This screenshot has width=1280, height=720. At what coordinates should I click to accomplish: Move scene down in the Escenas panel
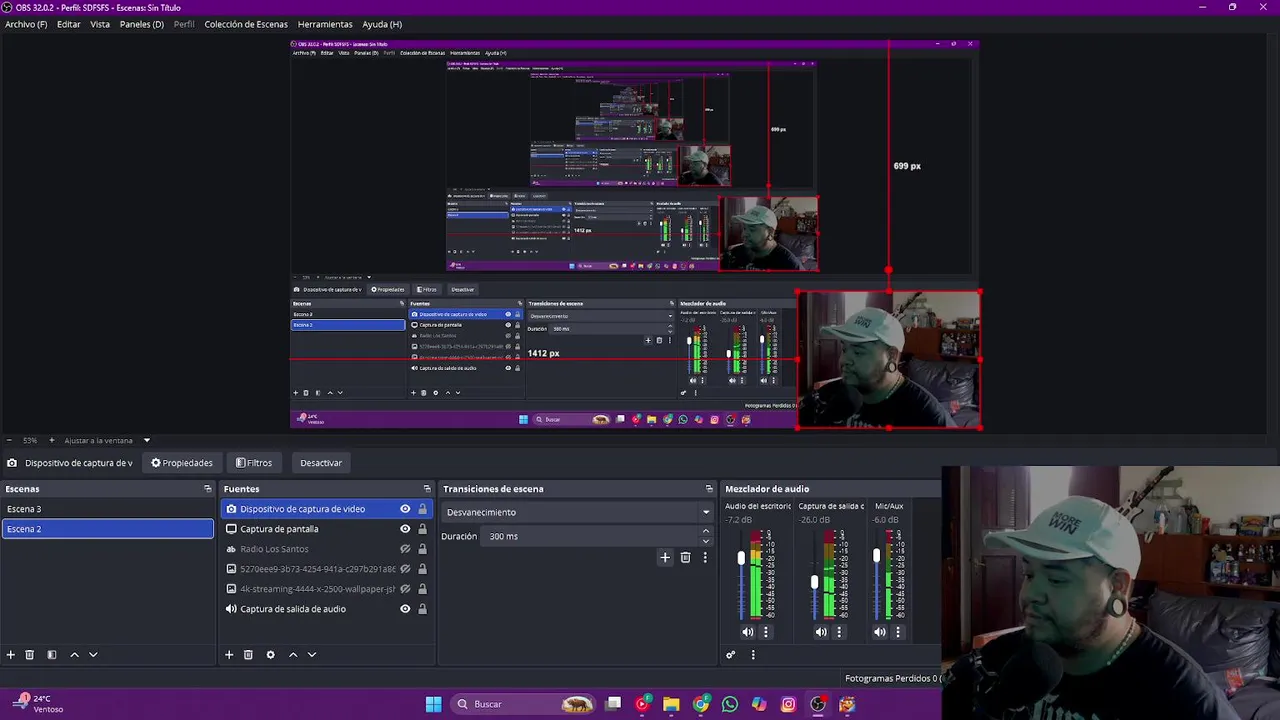[x=93, y=655]
